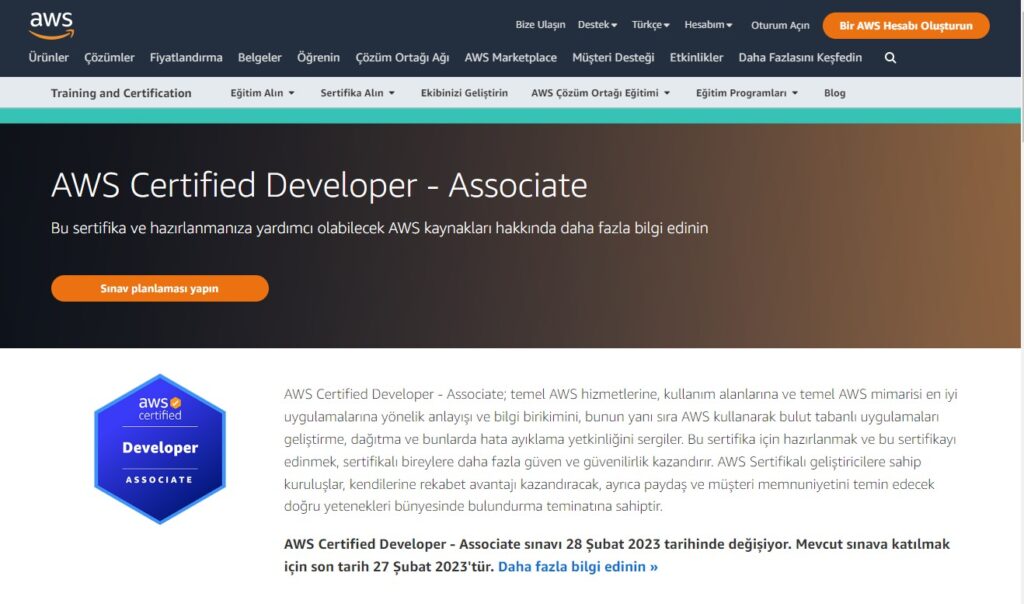Click the AWS logo
Image resolution: width=1024 pixels, height=604 pixels.
coord(52,25)
